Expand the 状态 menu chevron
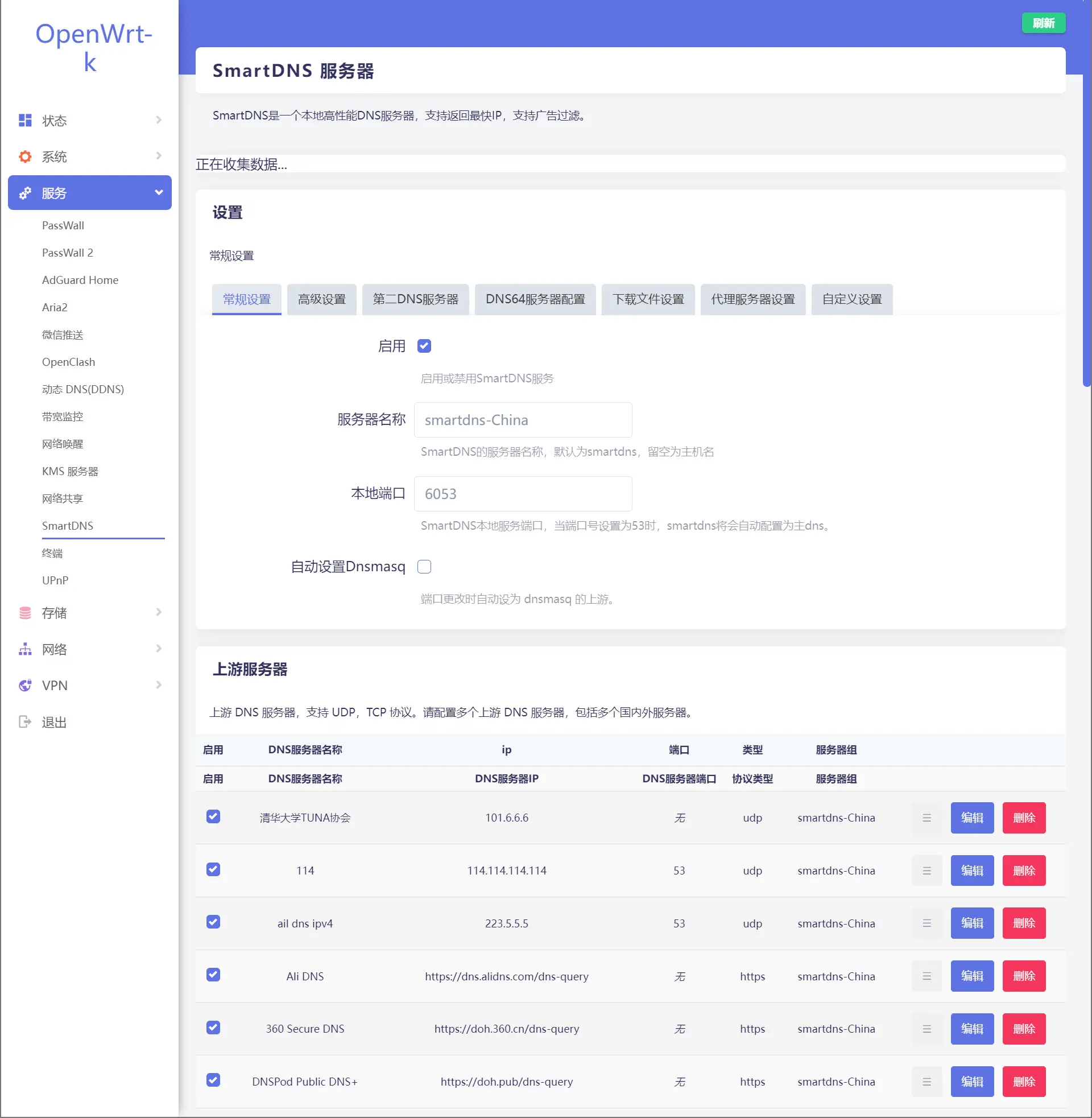The height and width of the screenshot is (1118, 1092). (x=159, y=120)
